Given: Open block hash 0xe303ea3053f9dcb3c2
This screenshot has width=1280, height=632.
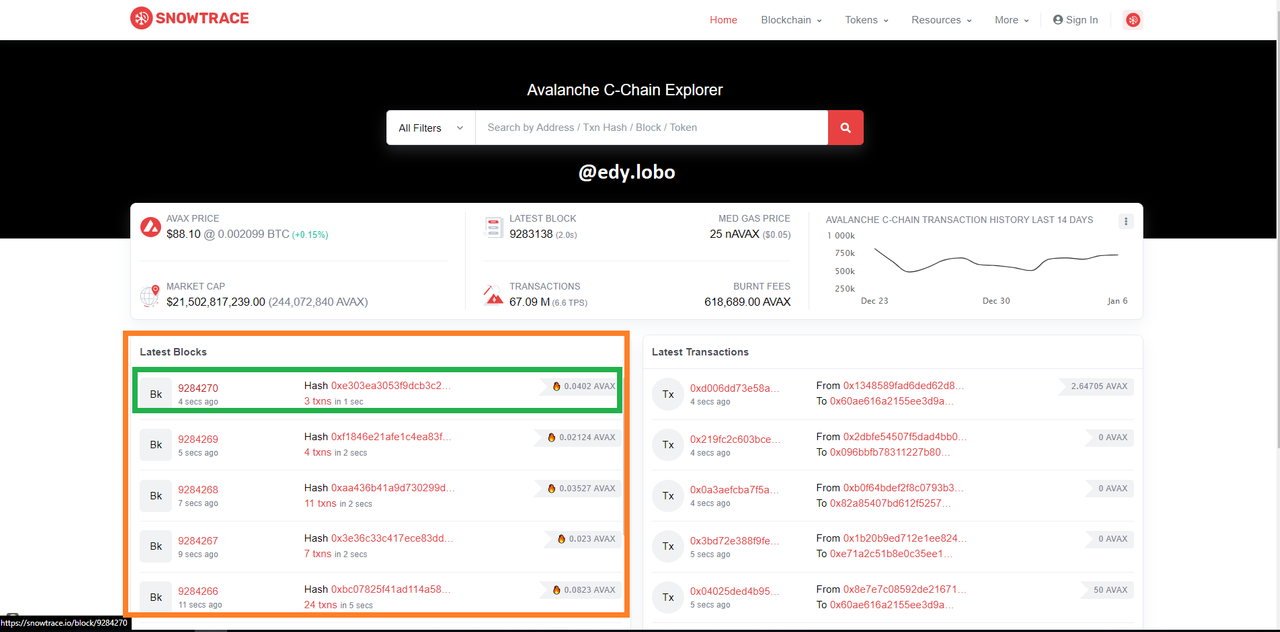Looking at the screenshot, I should (391, 385).
